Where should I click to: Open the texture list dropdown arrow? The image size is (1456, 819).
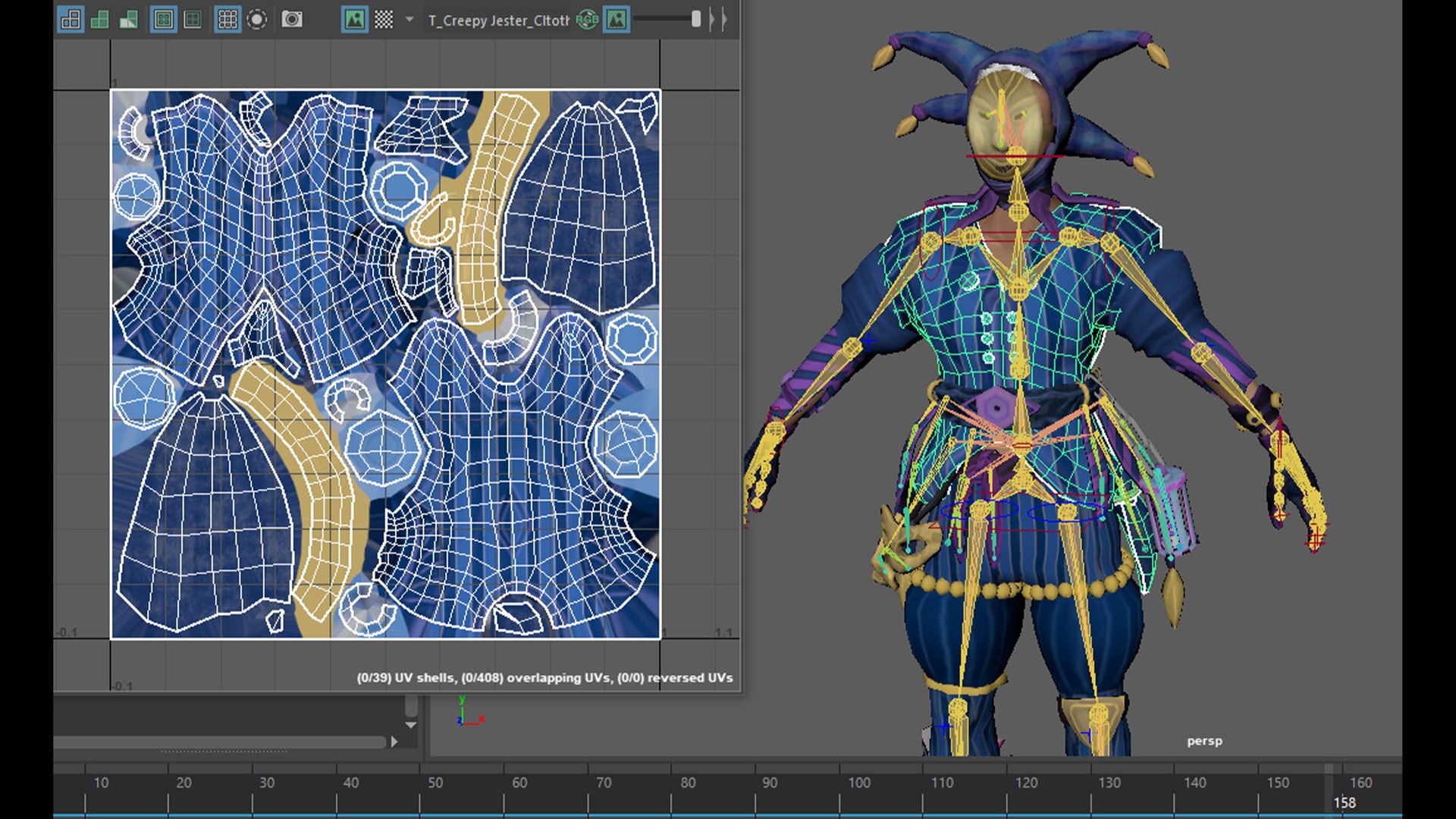click(409, 20)
